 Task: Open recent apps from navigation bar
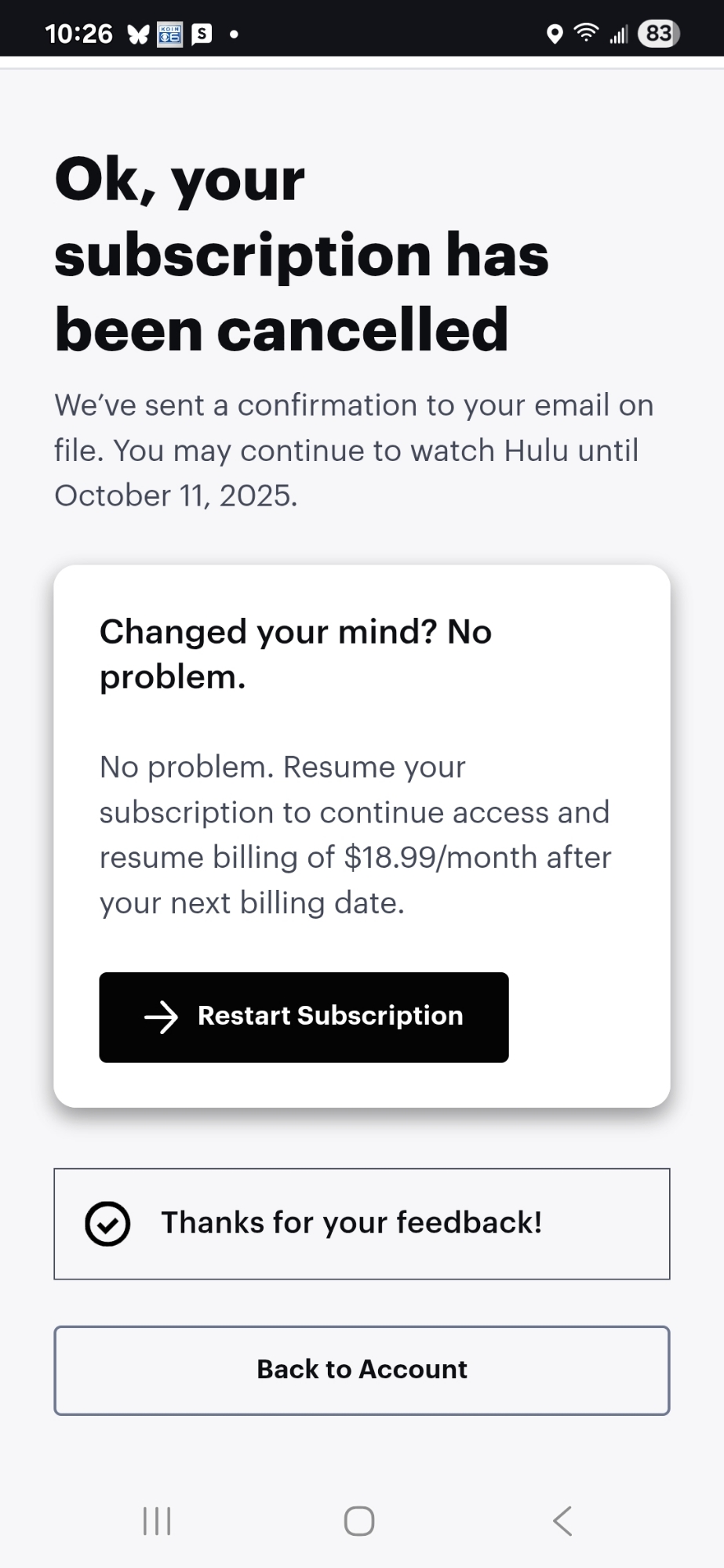point(157,1521)
